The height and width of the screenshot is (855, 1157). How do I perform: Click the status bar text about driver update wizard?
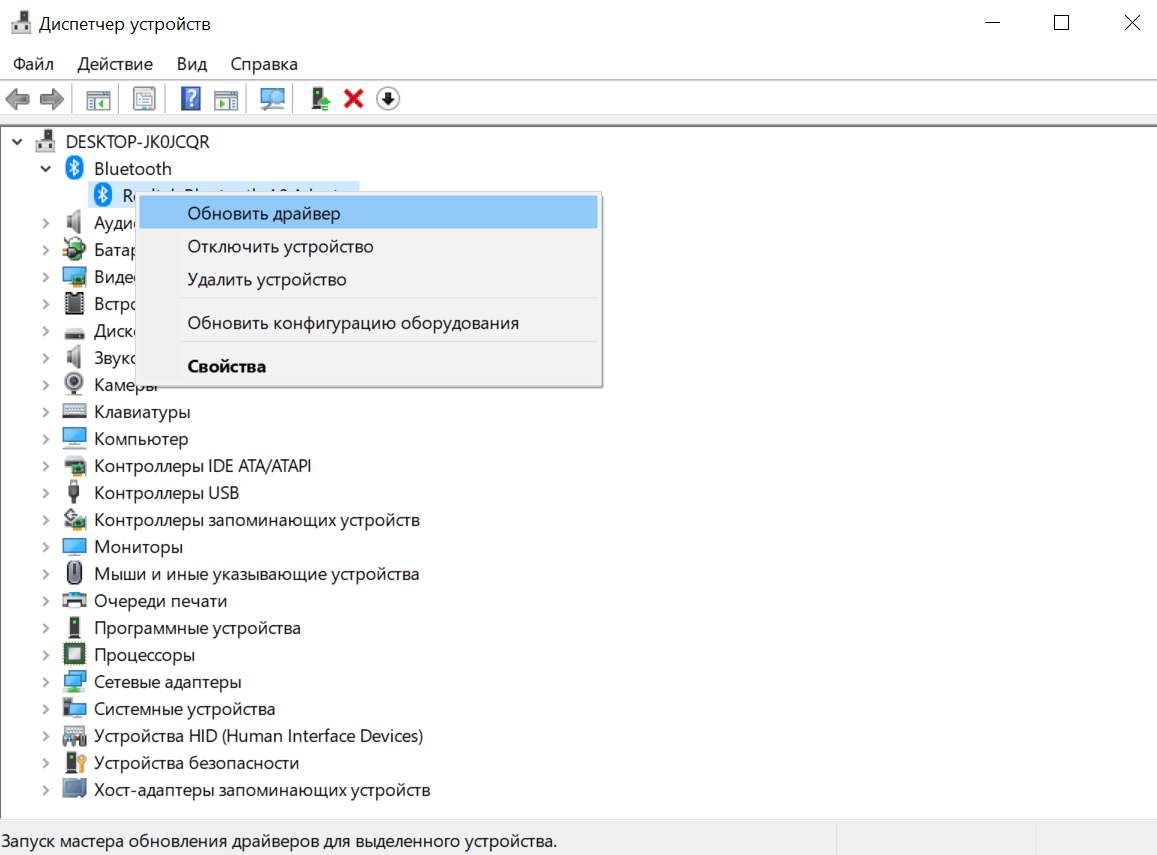279,841
